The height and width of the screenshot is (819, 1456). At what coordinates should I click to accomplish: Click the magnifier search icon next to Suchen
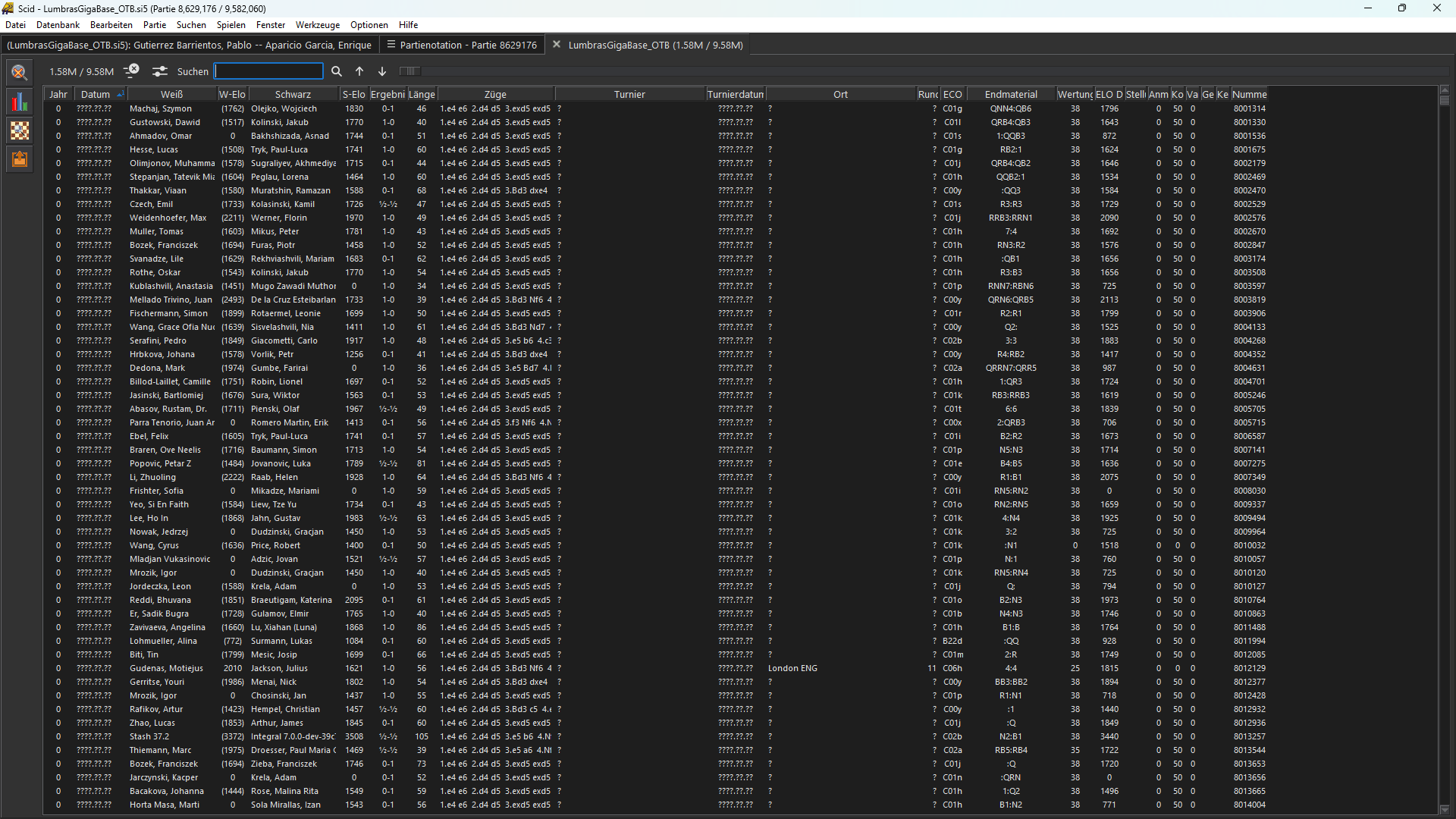(337, 71)
